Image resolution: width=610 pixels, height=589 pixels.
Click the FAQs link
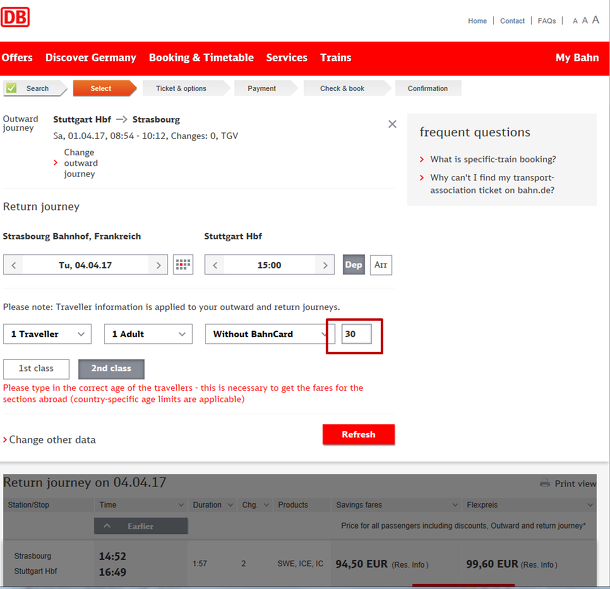[x=547, y=21]
